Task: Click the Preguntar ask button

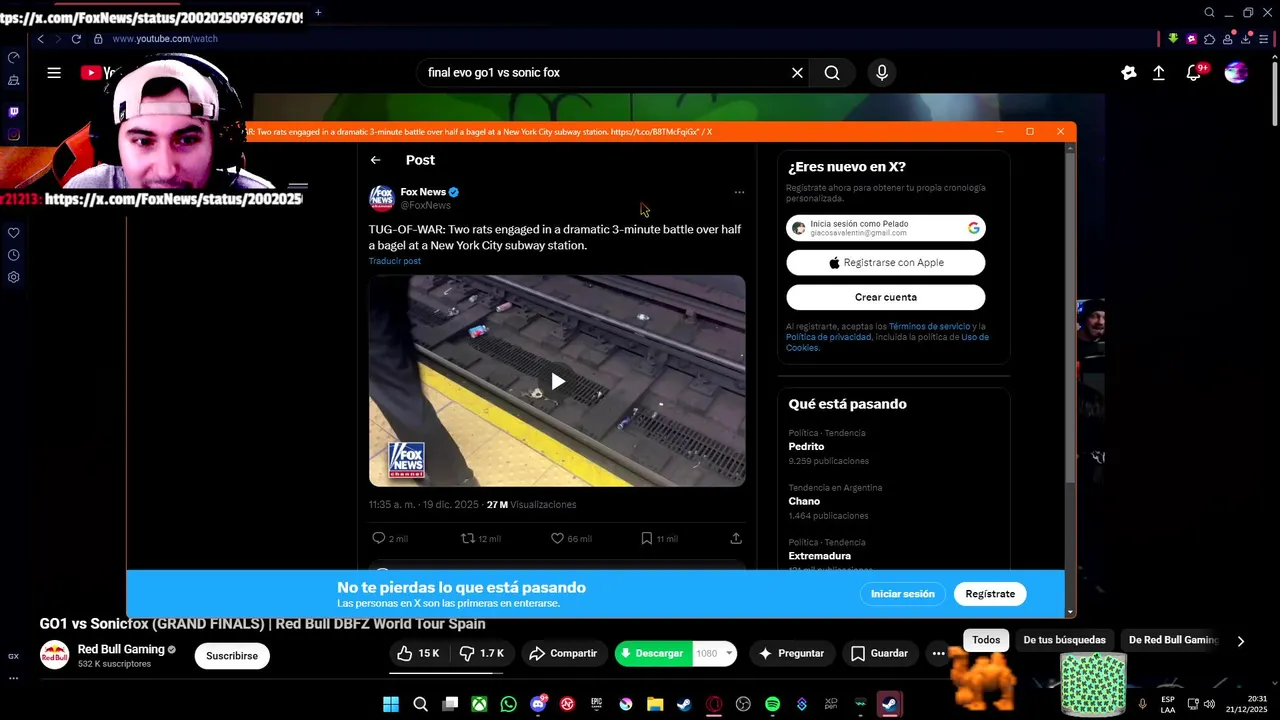Action: tap(791, 653)
